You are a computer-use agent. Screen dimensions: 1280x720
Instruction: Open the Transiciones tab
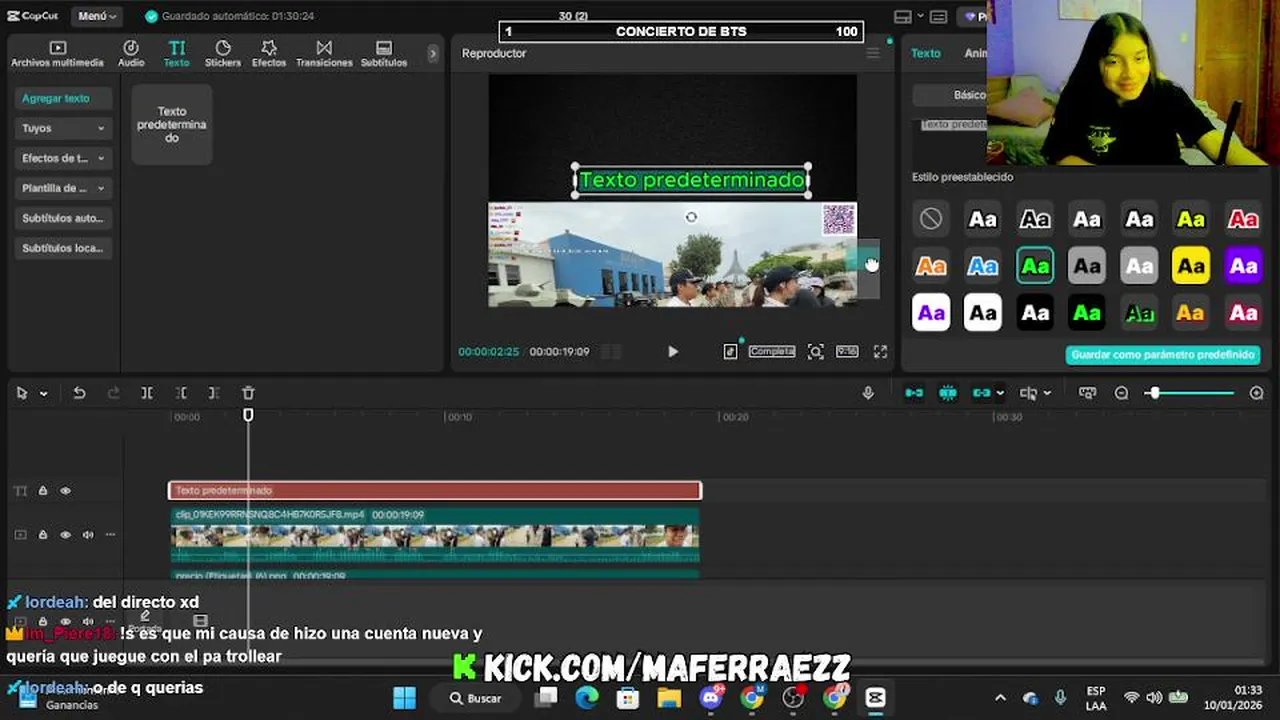click(324, 54)
